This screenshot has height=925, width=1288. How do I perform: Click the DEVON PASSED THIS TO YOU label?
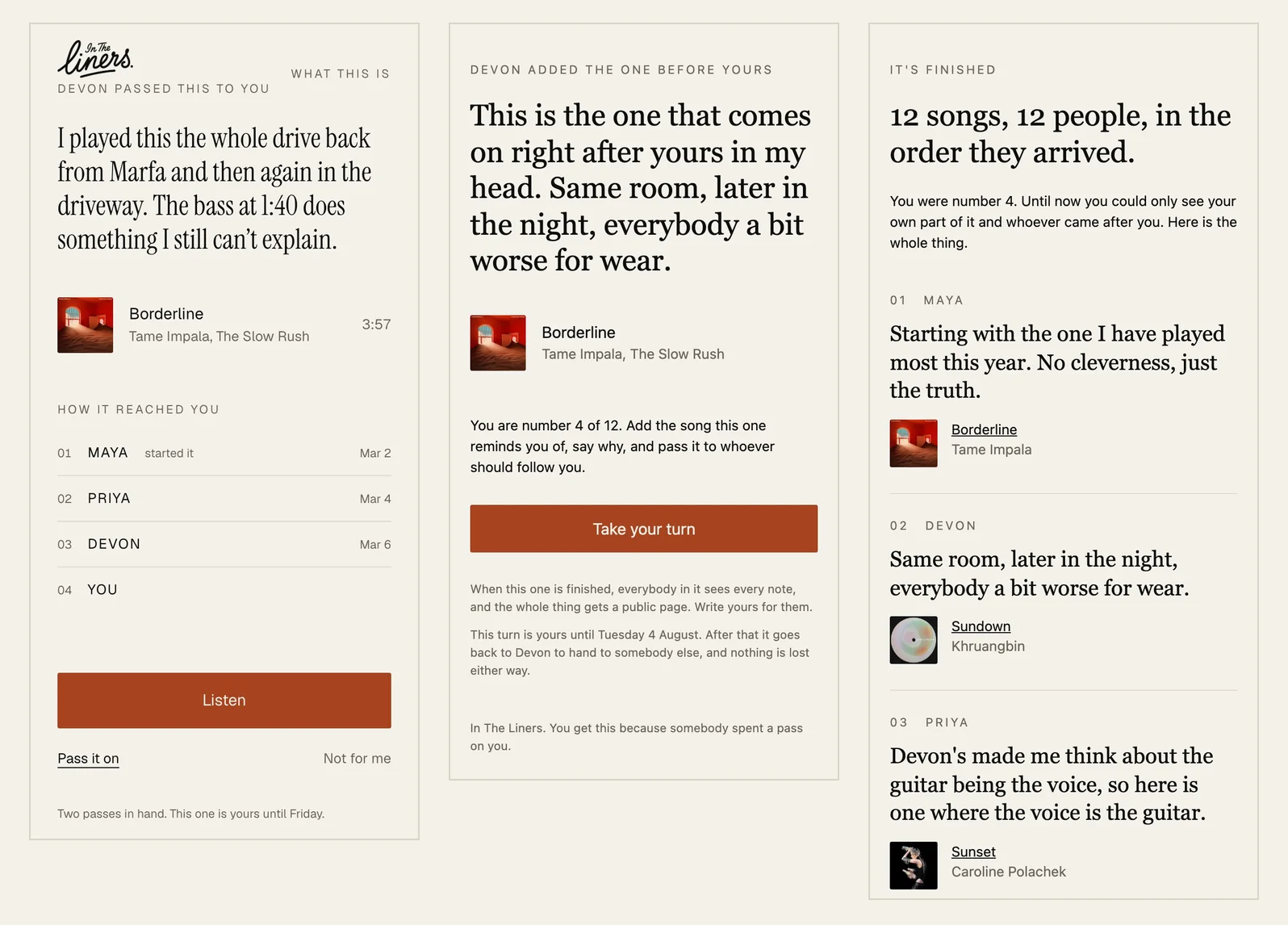pyautogui.click(x=163, y=89)
